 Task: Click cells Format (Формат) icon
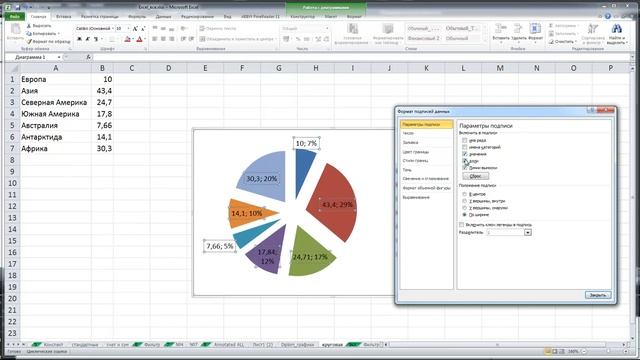click(535, 29)
